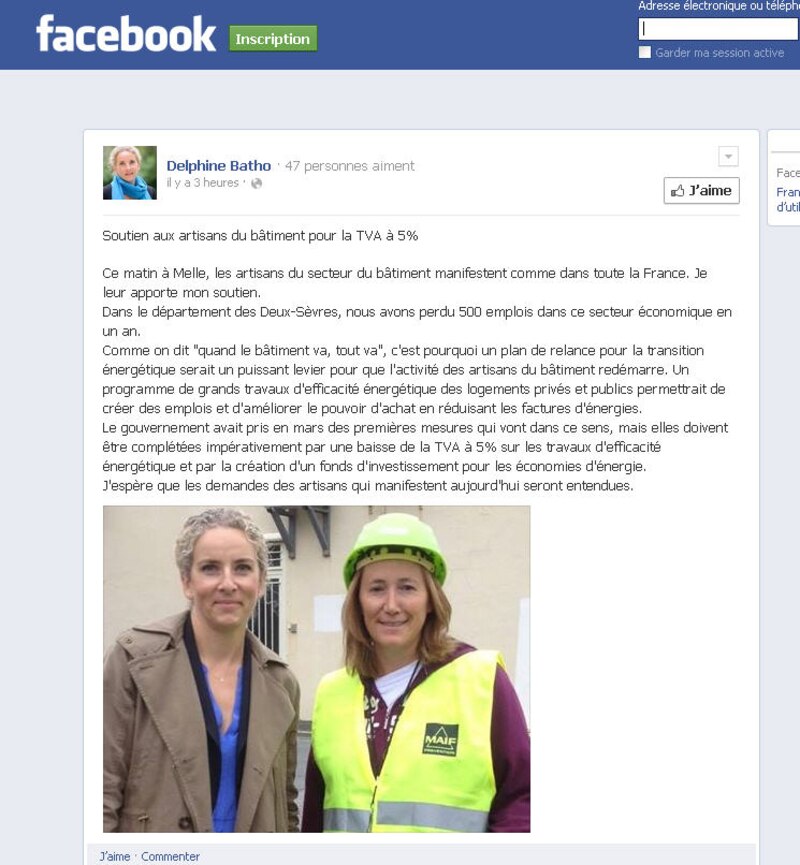Viewport: 800px width, 865px height.
Task: Open Delphine Batho's profile picture
Action: point(130,173)
